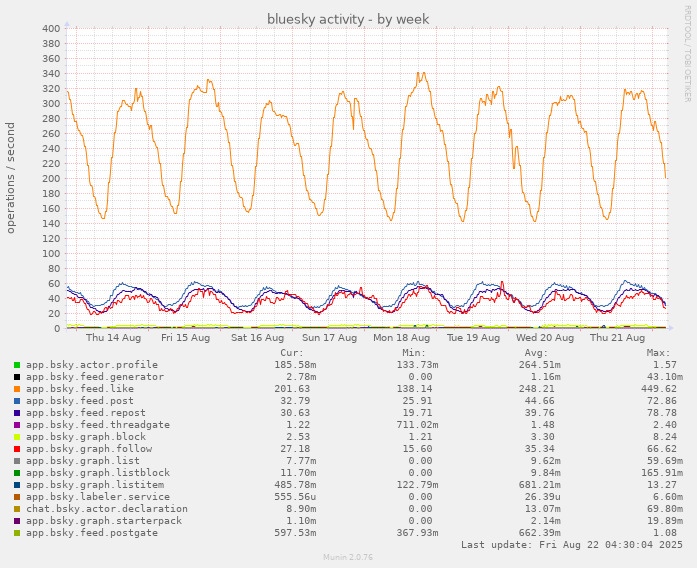Click the 'Fri 15 Aug' axis date label

(185, 338)
